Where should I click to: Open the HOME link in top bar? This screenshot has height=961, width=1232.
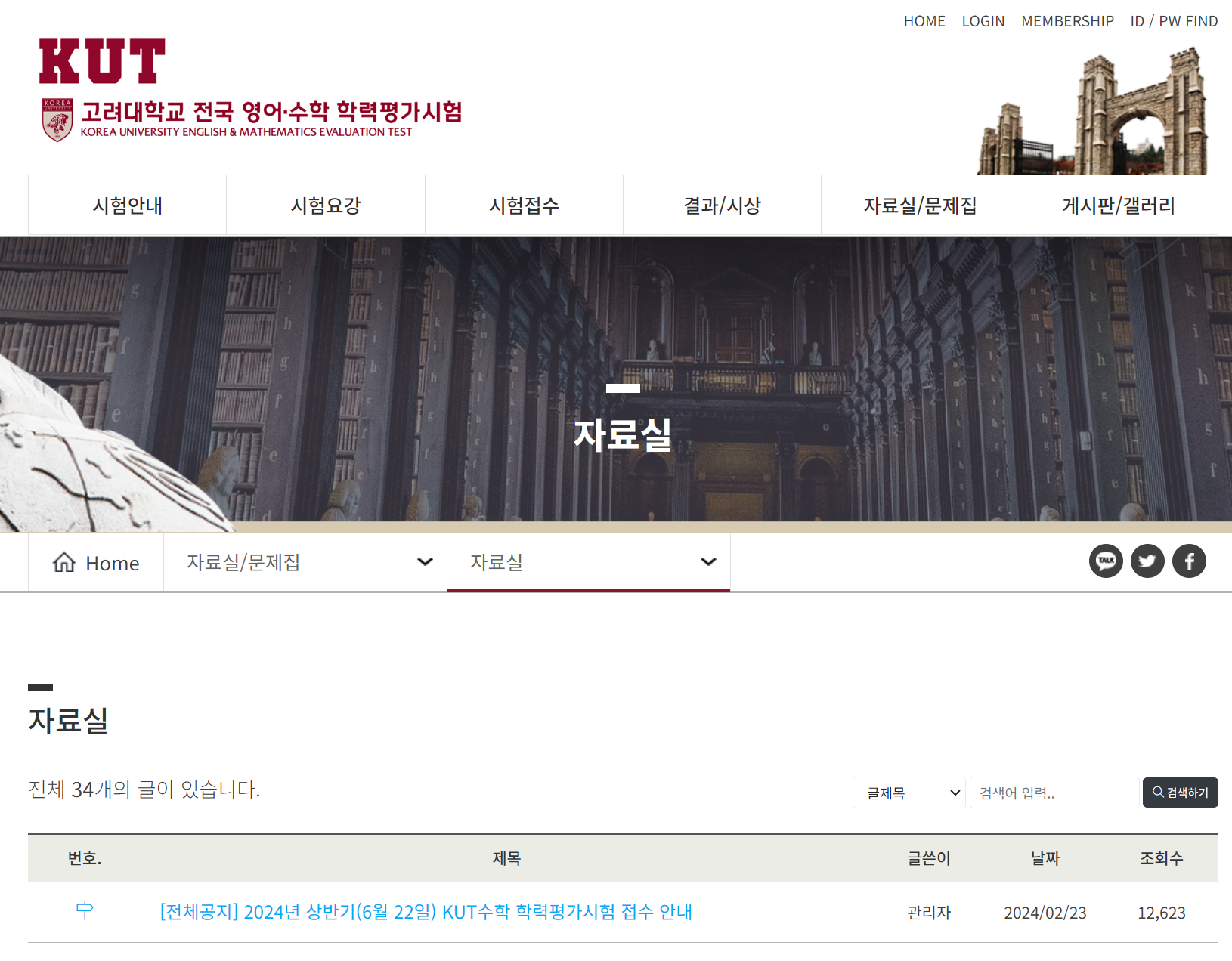click(x=924, y=21)
